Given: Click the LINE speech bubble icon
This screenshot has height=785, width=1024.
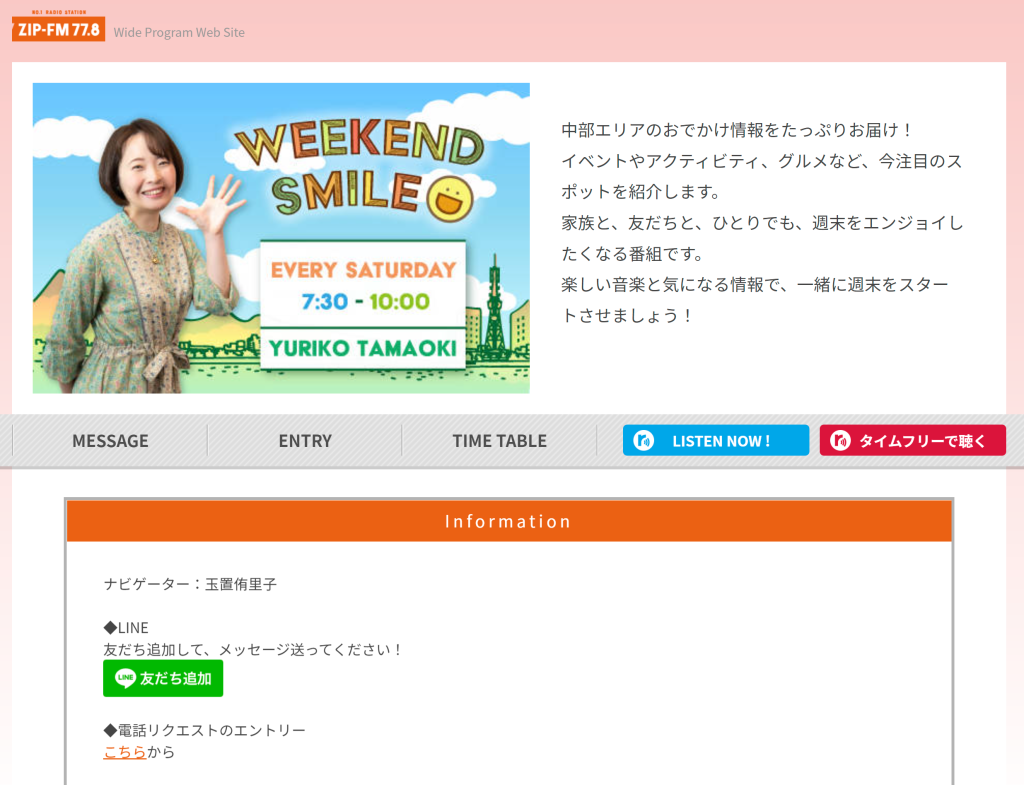Looking at the screenshot, I should 125,678.
